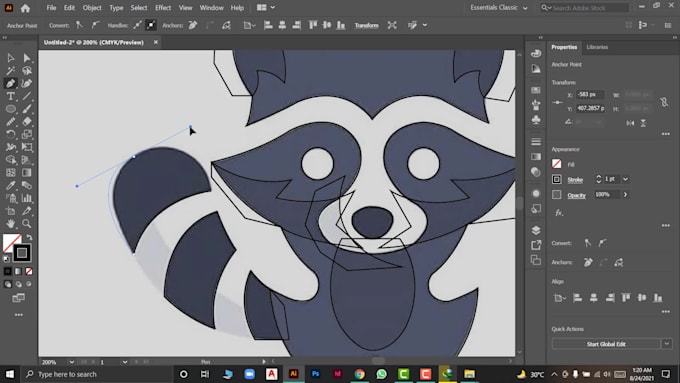Open the Opacity panel link

point(576,195)
